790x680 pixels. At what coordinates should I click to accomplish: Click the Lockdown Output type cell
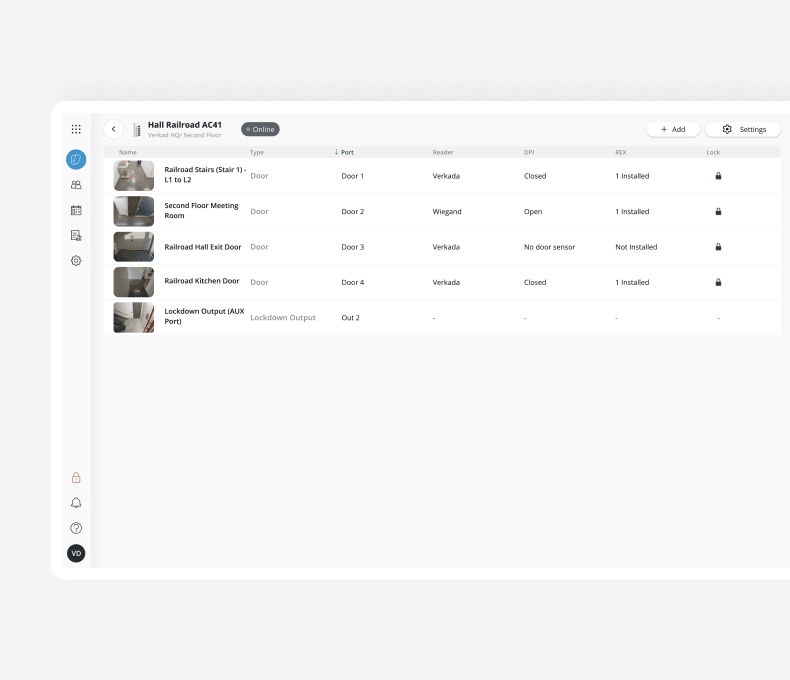coord(283,318)
